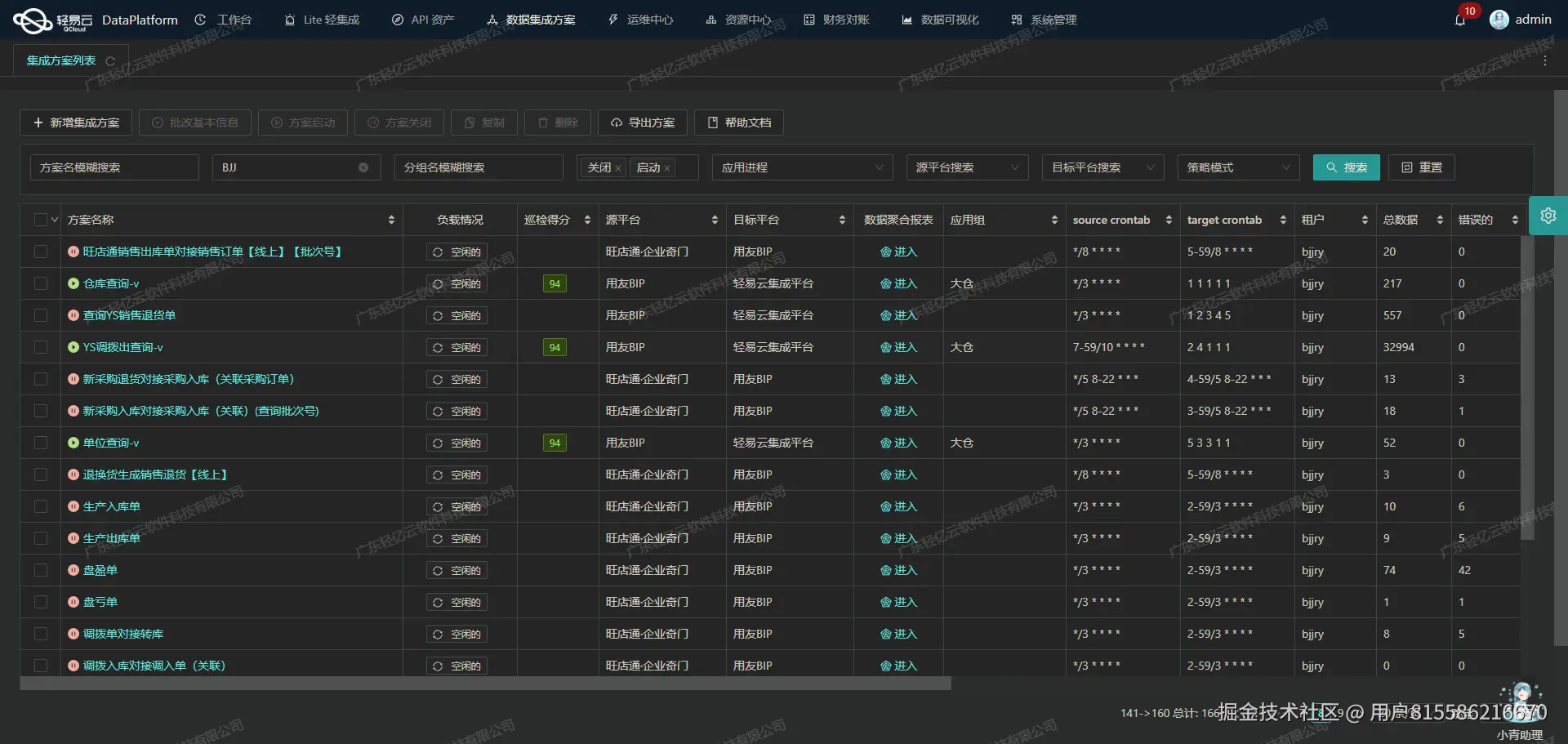Click refresh icon in 仓库查询-v status cell
Screen dimensions: 1568x744
click(439, 283)
